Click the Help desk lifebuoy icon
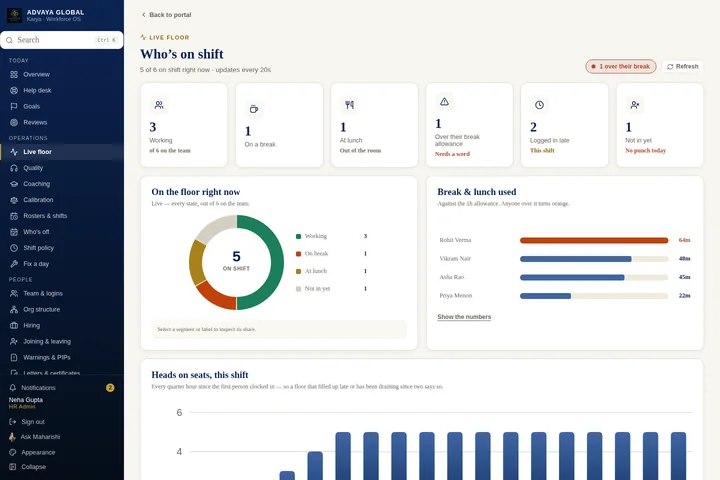This screenshot has height=480, width=720. (14, 90)
